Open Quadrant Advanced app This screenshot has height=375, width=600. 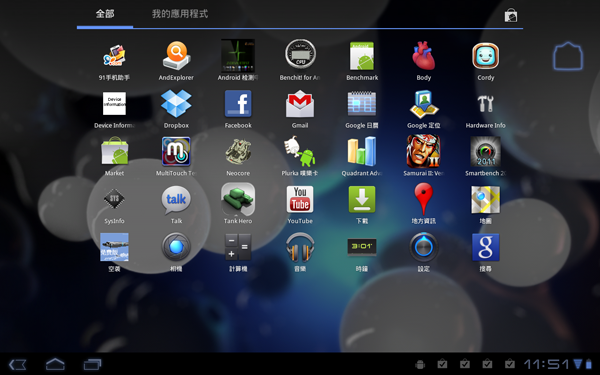point(362,152)
